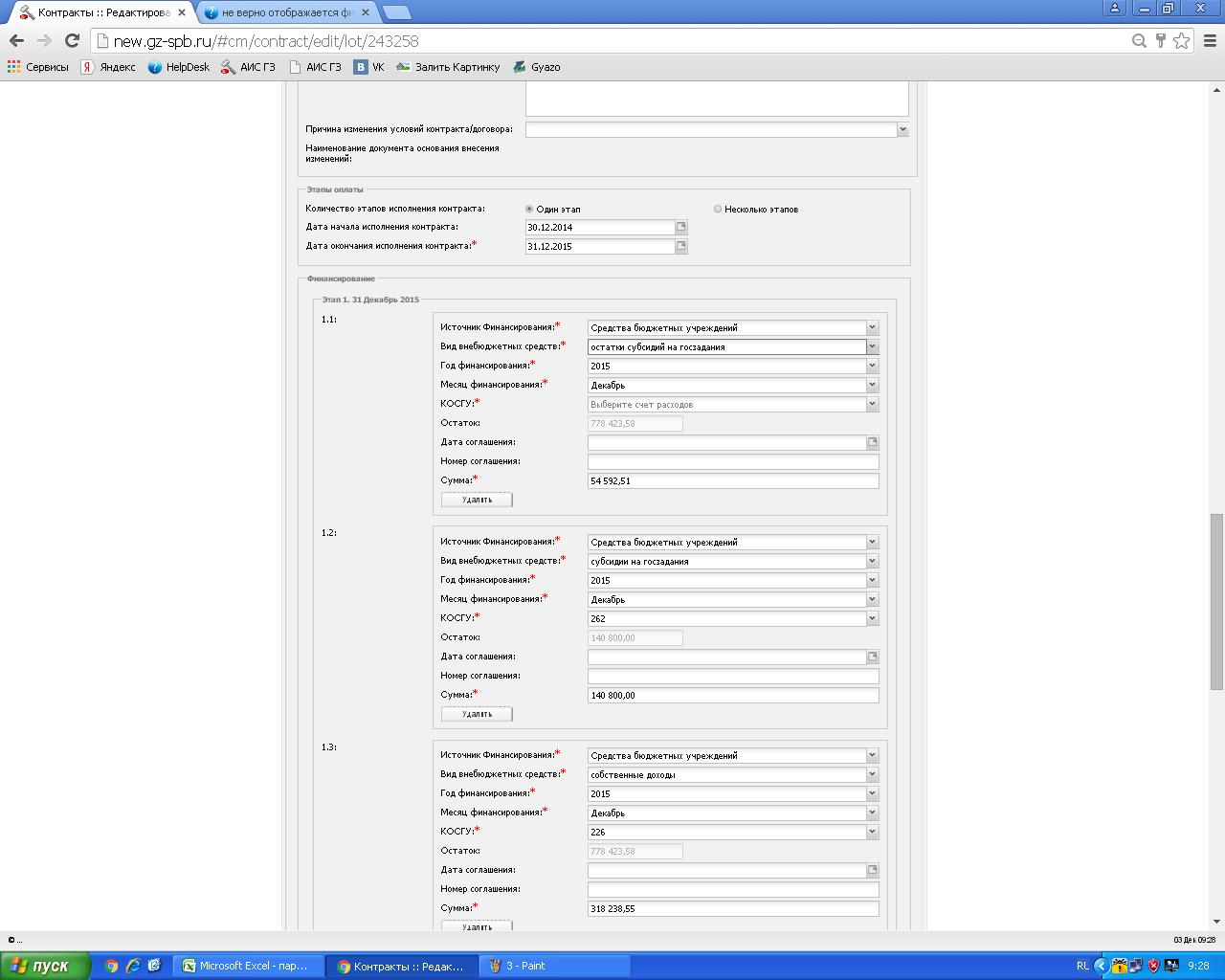Screen dimensions: 1225x980
Task: Reload the page with the refresh icon
Action: [x=72, y=40]
